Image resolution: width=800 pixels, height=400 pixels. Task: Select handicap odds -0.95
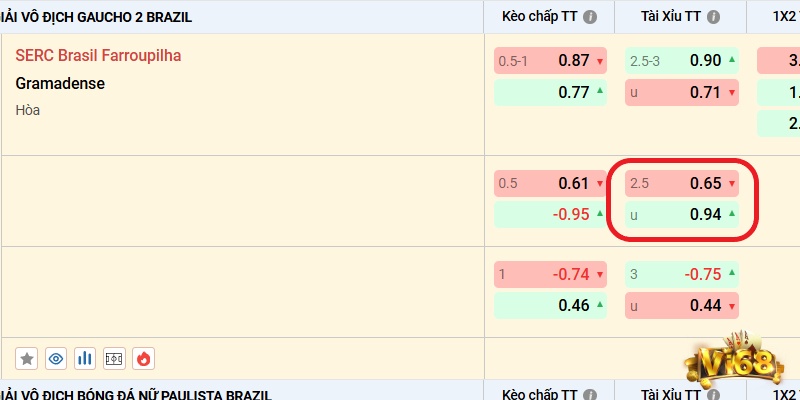(x=551, y=214)
